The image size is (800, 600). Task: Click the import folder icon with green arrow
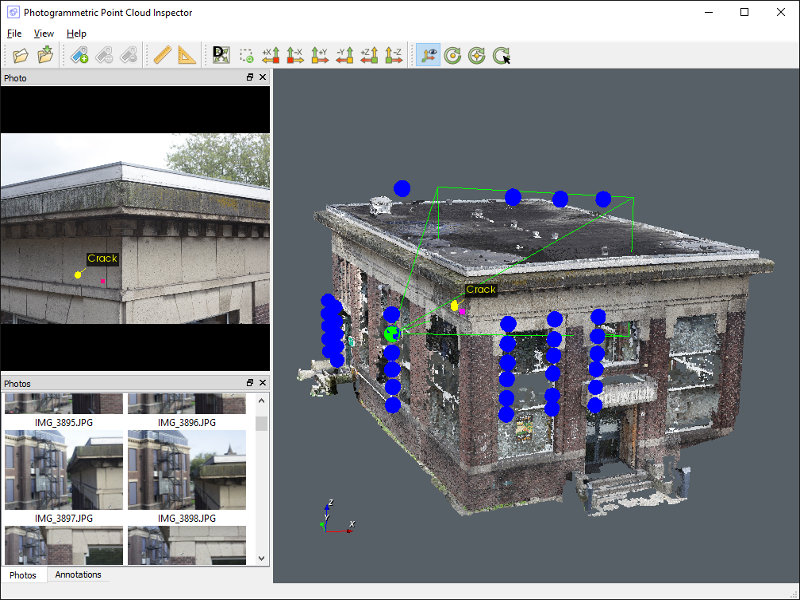click(45, 55)
